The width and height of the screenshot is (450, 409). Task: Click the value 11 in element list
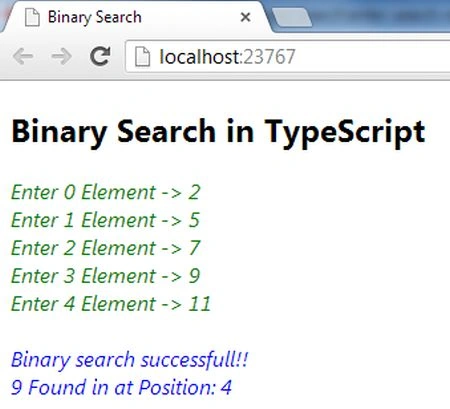point(200,304)
